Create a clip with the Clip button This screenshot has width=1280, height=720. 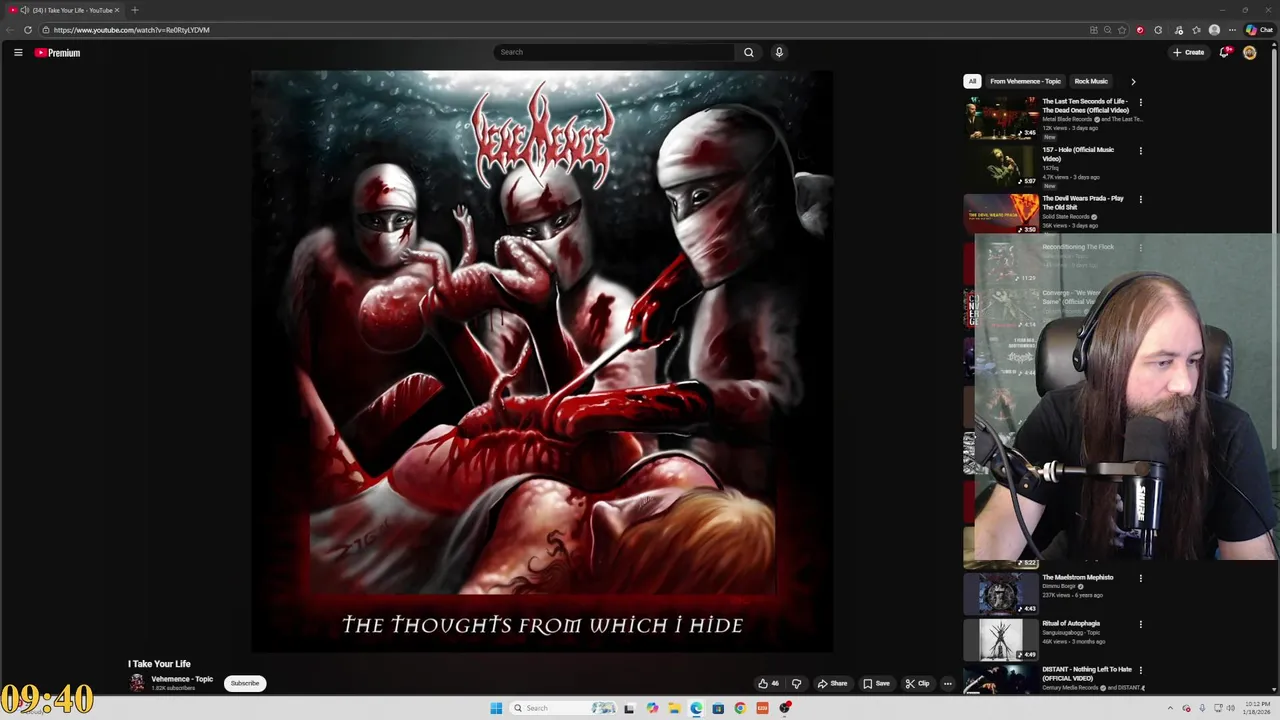point(917,684)
